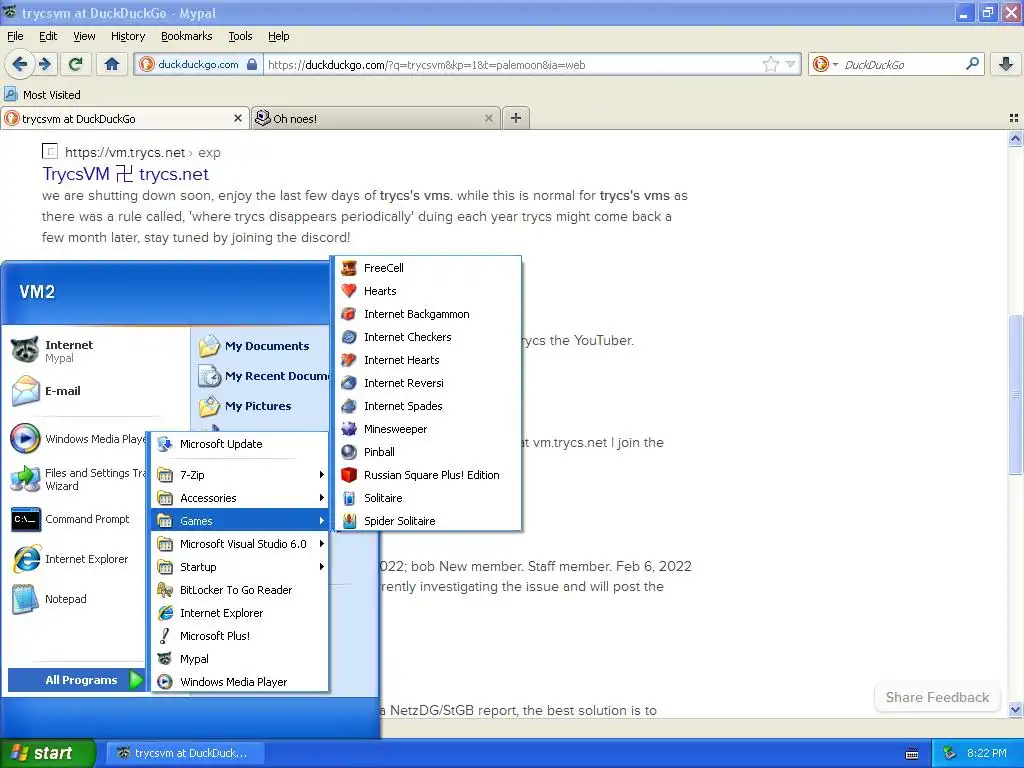Start Internet Spades
The height and width of the screenshot is (768, 1024).
(x=428, y=406)
